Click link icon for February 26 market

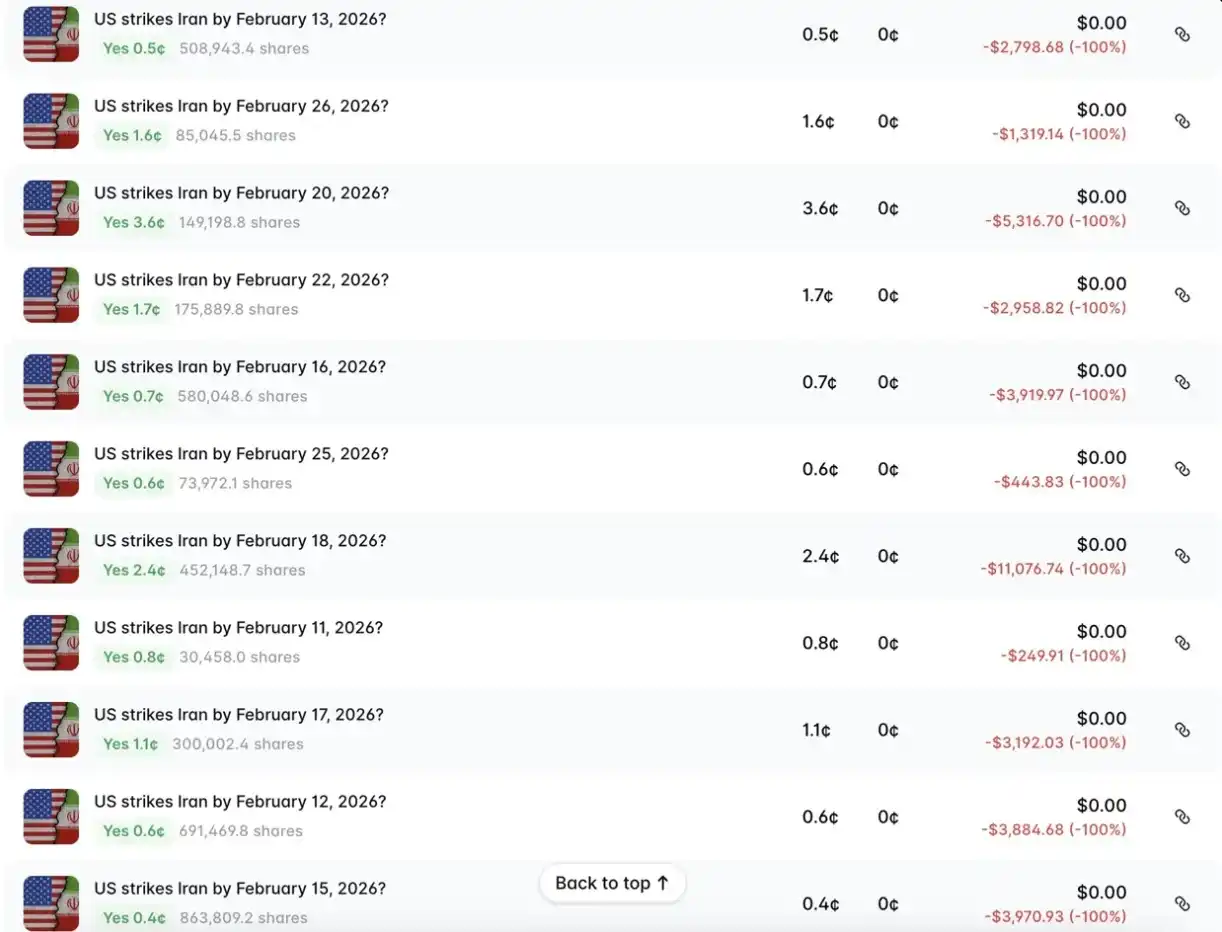click(x=1182, y=122)
